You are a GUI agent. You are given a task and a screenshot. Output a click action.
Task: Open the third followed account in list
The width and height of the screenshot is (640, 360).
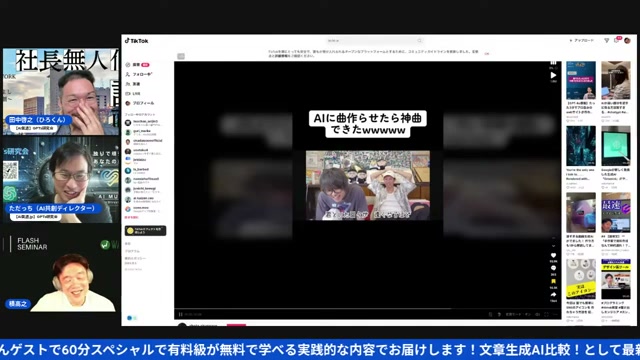[x=143, y=142]
